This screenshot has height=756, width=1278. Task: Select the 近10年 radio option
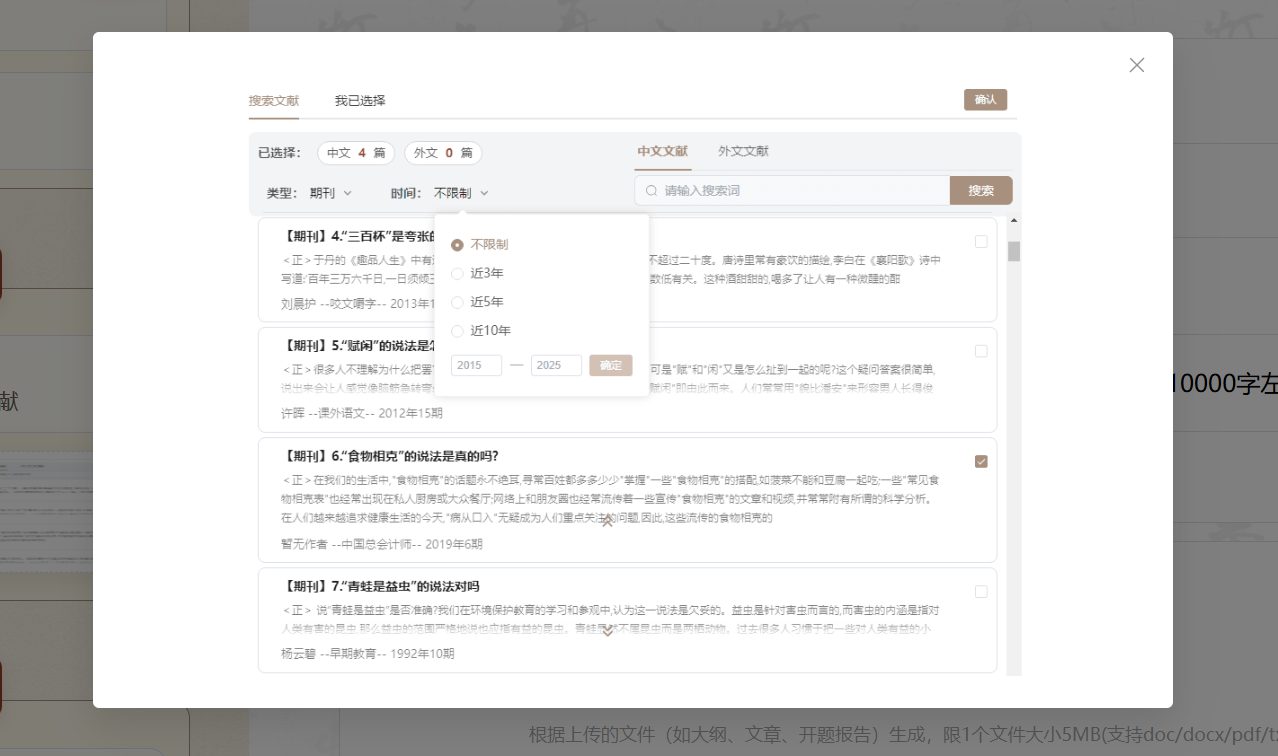pyautogui.click(x=481, y=331)
